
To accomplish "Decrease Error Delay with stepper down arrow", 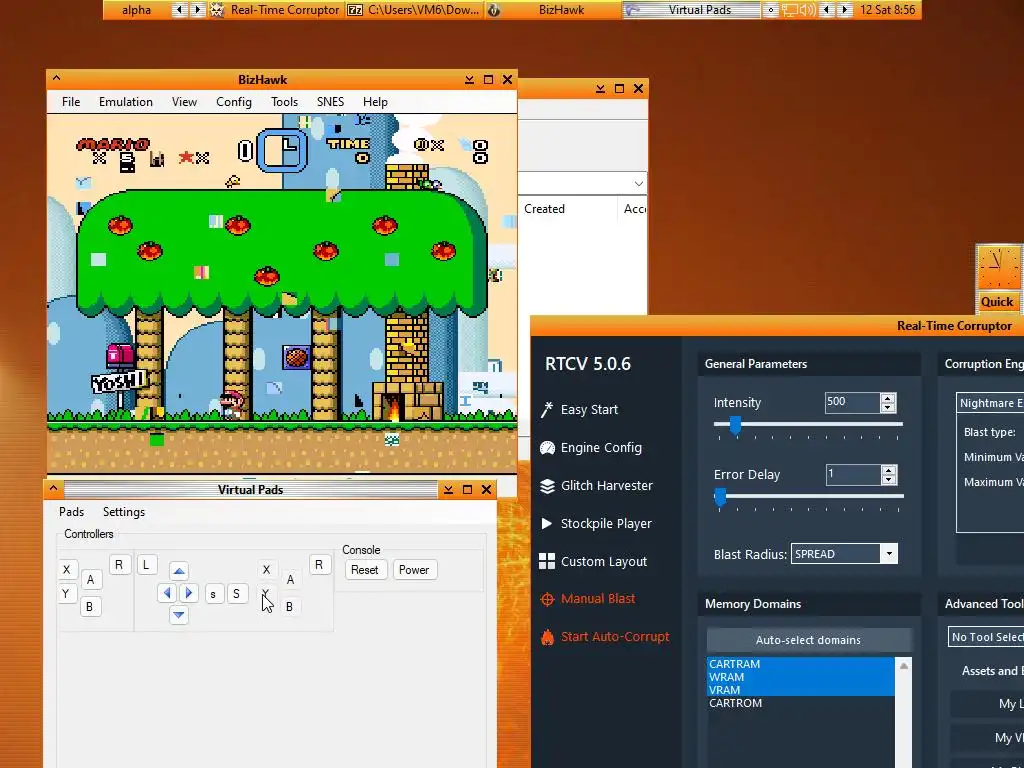I will coord(888,480).
